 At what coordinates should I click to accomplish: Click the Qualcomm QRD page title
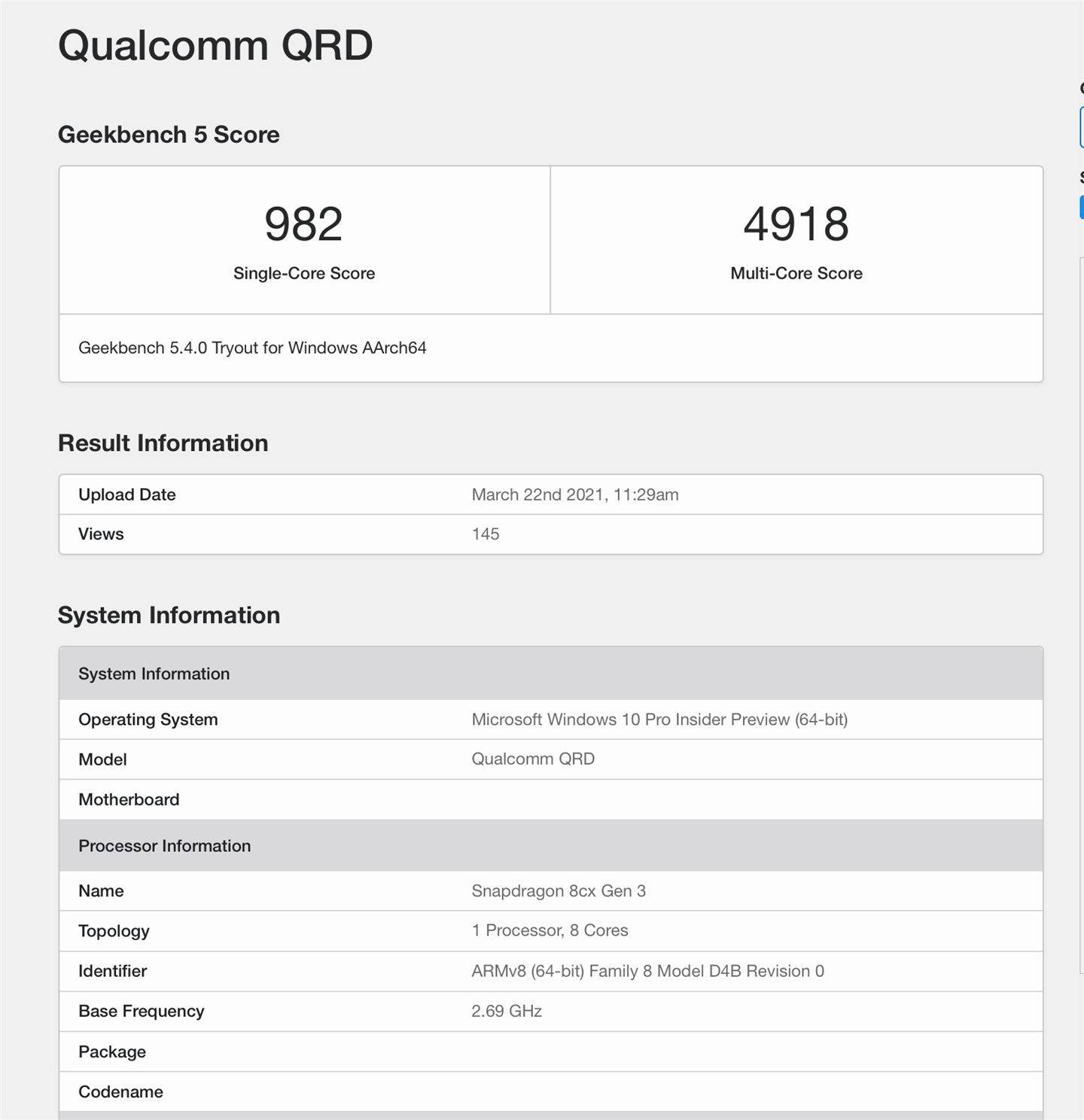coord(215,45)
